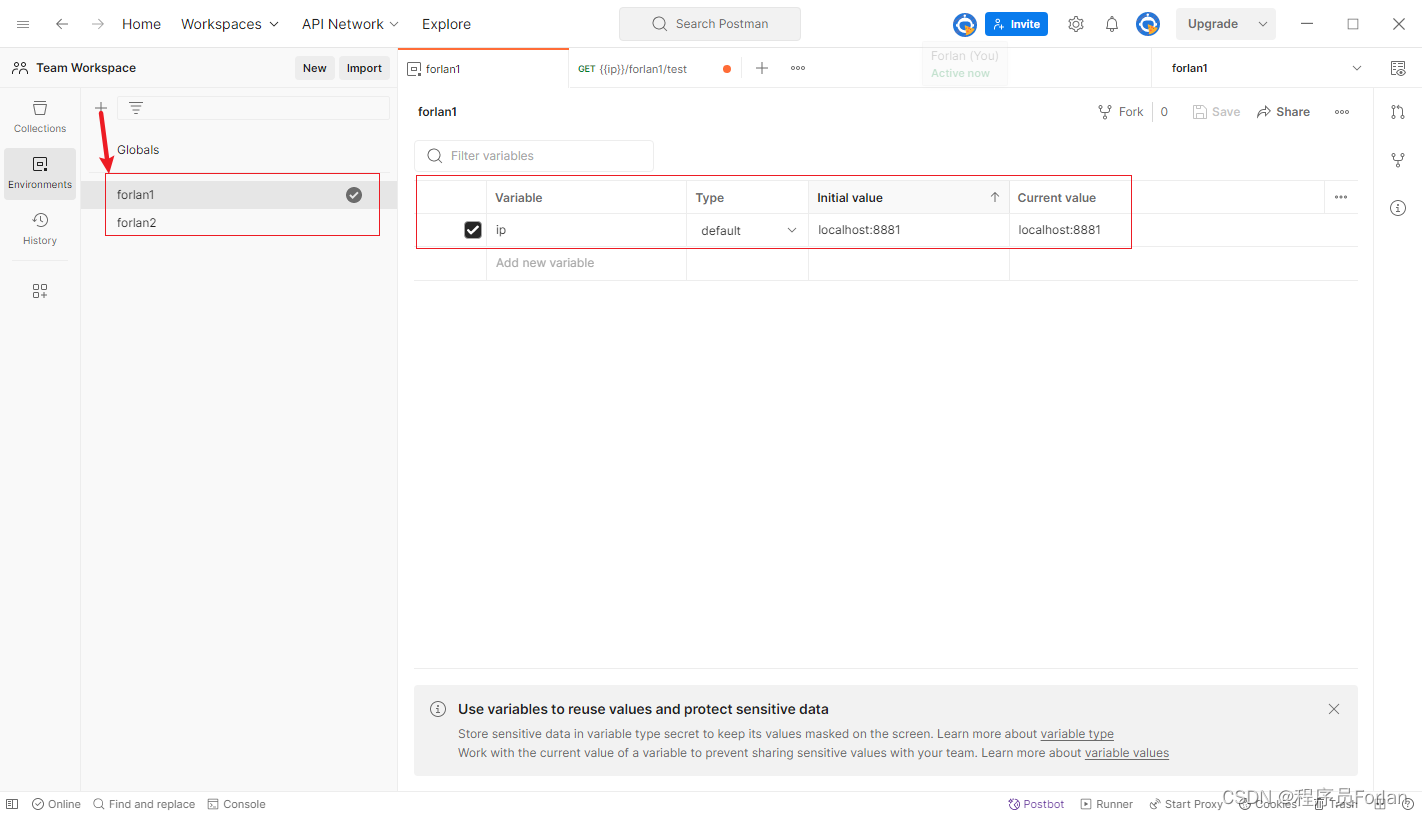Click Online status in the status bar

point(56,804)
